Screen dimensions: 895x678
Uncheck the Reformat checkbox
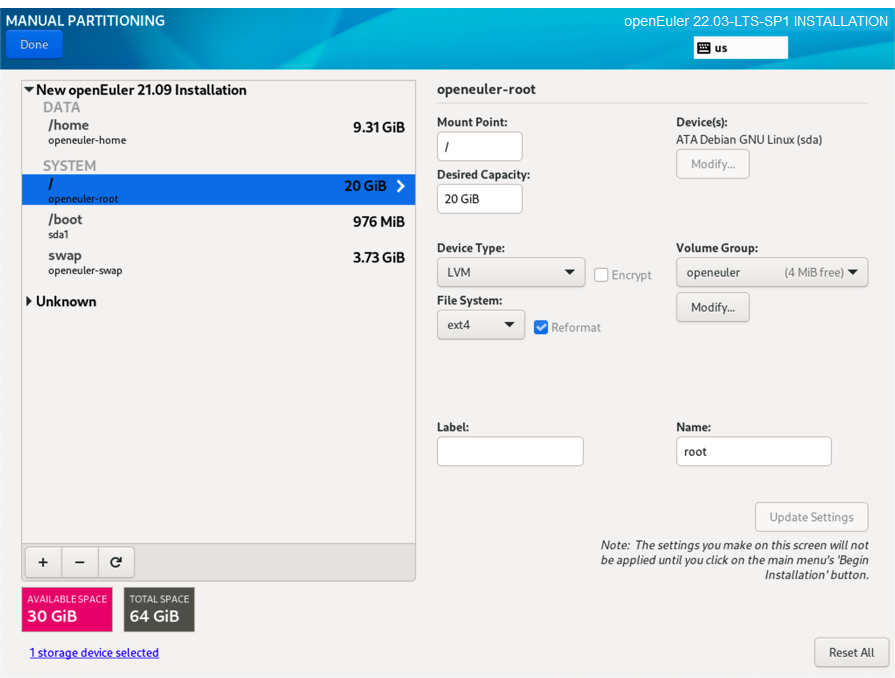pos(541,327)
